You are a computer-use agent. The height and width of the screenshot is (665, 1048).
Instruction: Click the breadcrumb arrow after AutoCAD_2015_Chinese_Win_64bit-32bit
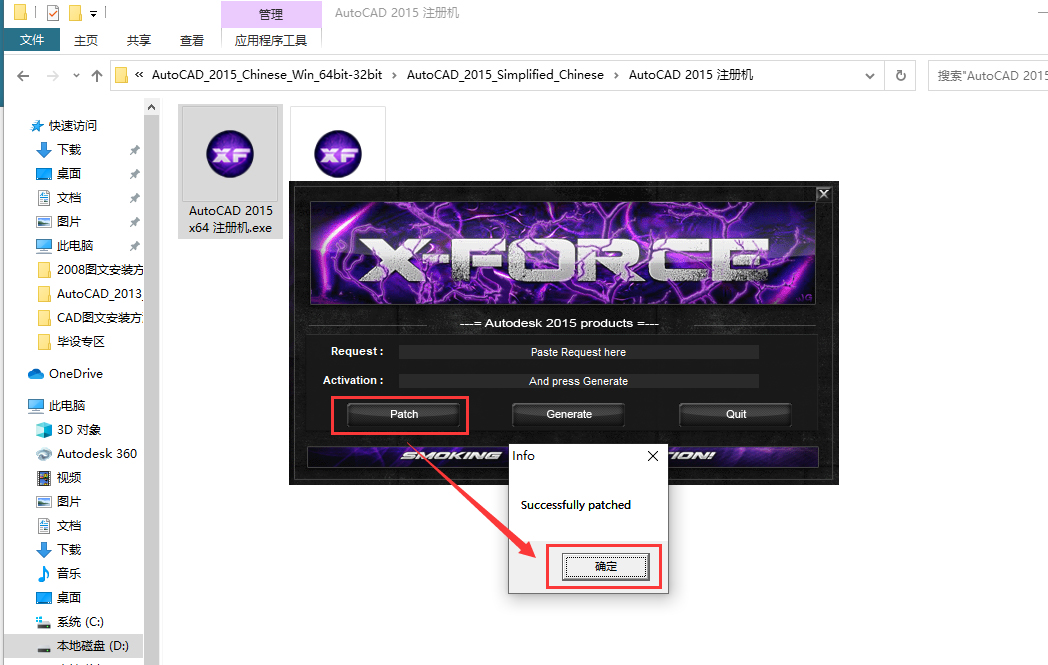[x=394, y=75]
